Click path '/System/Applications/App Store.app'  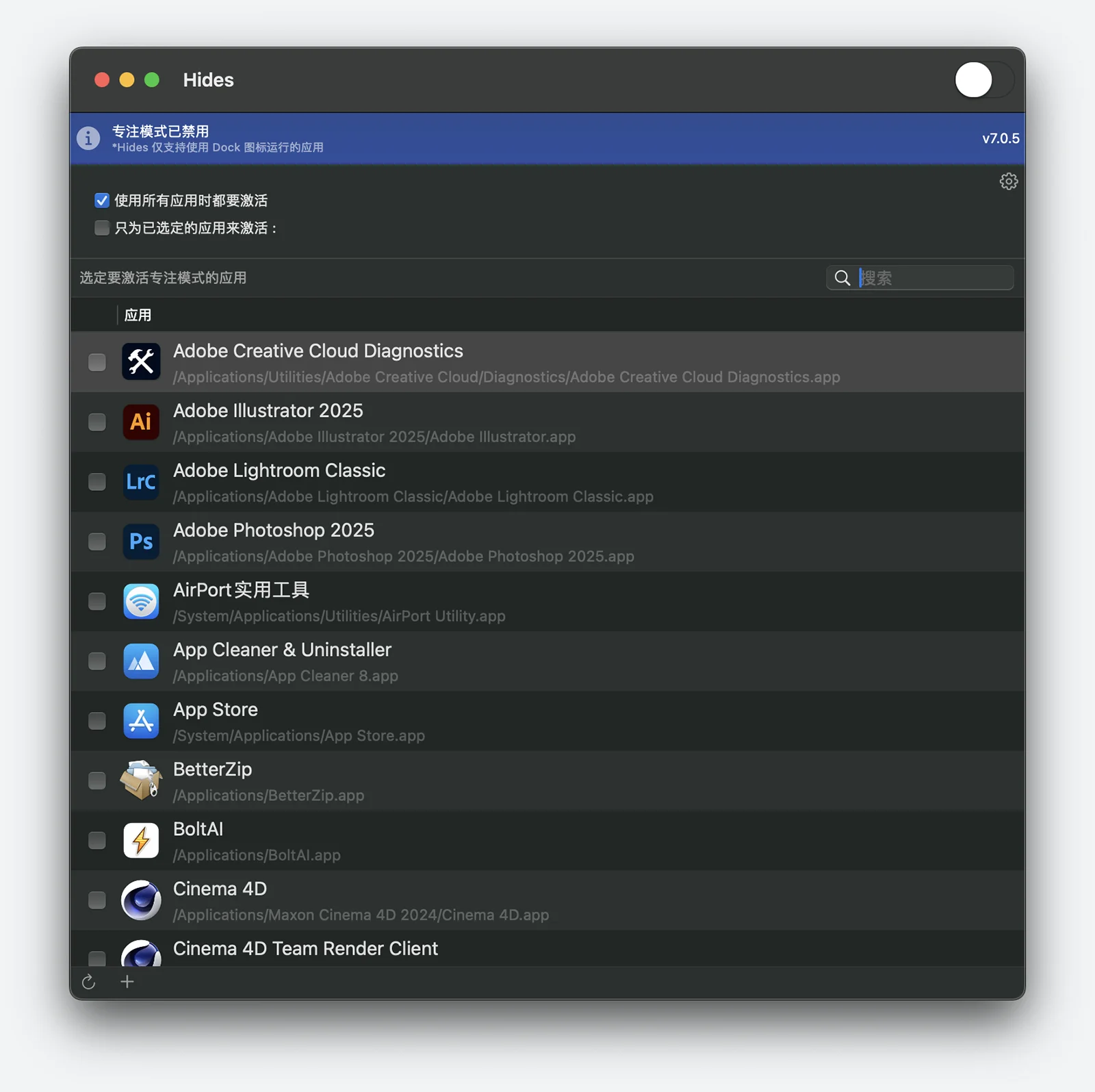click(x=299, y=736)
